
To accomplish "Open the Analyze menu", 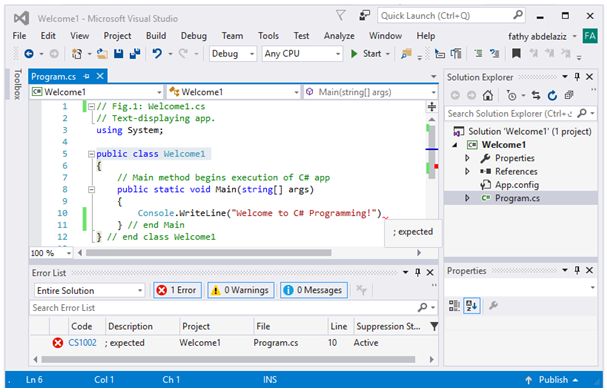I will [339, 36].
